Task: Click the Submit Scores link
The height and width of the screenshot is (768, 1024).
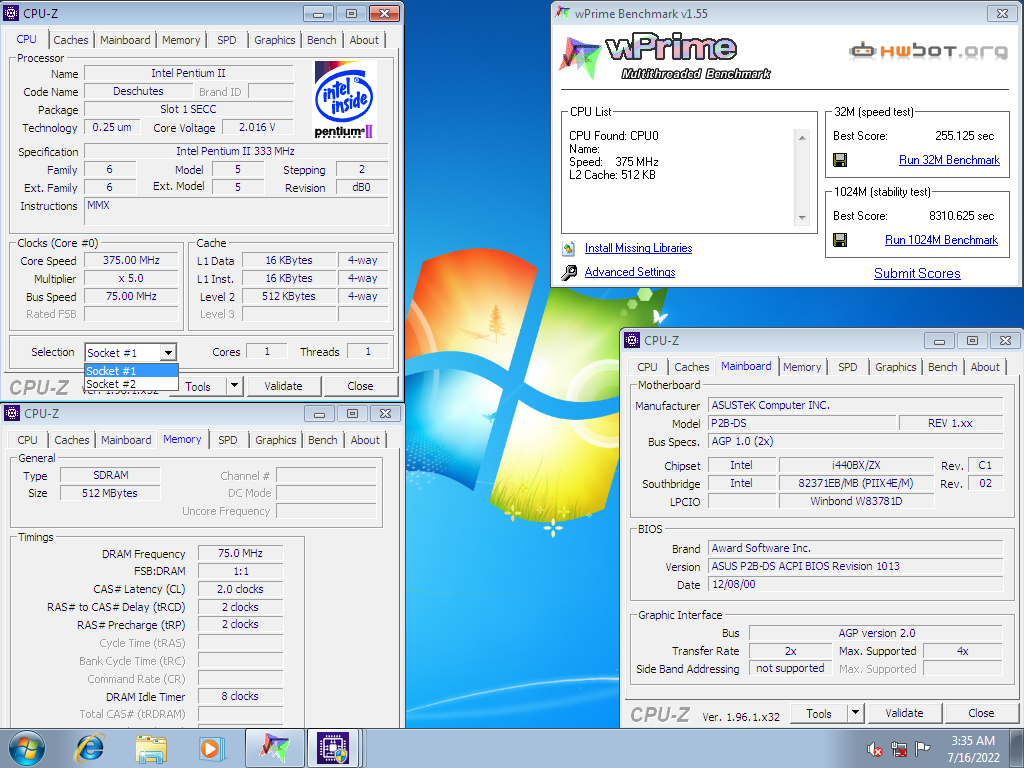Action: 918,274
